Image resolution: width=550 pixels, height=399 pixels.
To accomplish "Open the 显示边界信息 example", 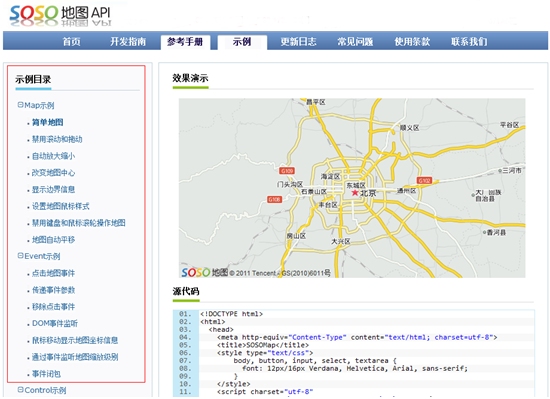I will click(53, 190).
